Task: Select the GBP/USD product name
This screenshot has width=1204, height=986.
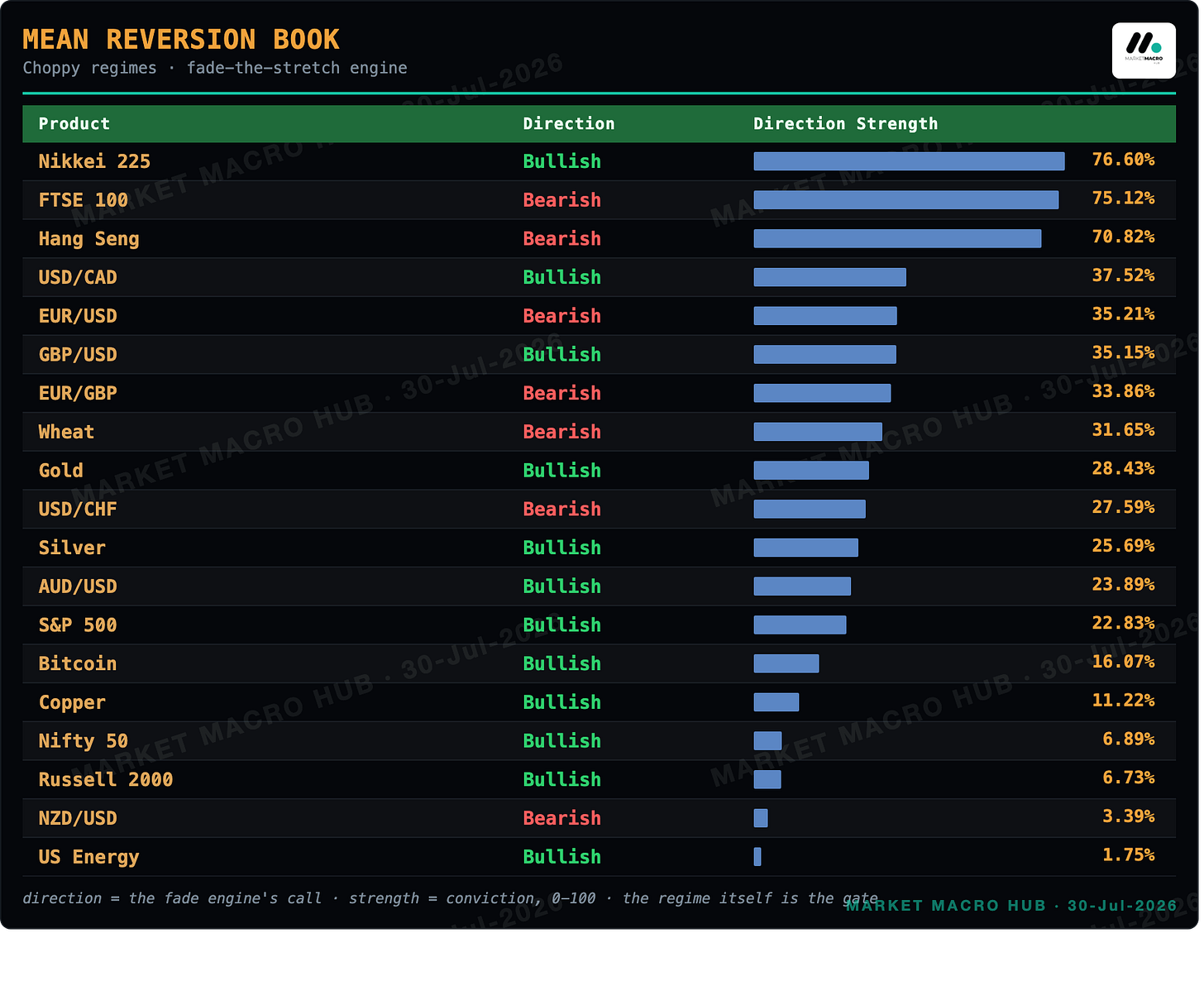Action: click(78, 355)
